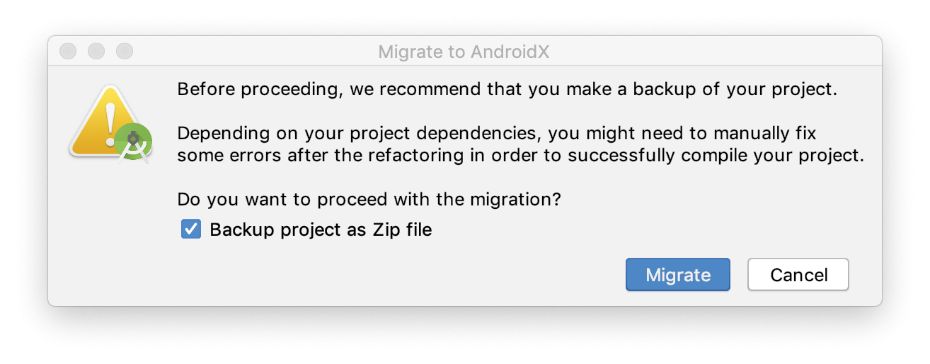Click the word AndroidX in the dialog title
930x364 pixels.
click(x=510, y=52)
